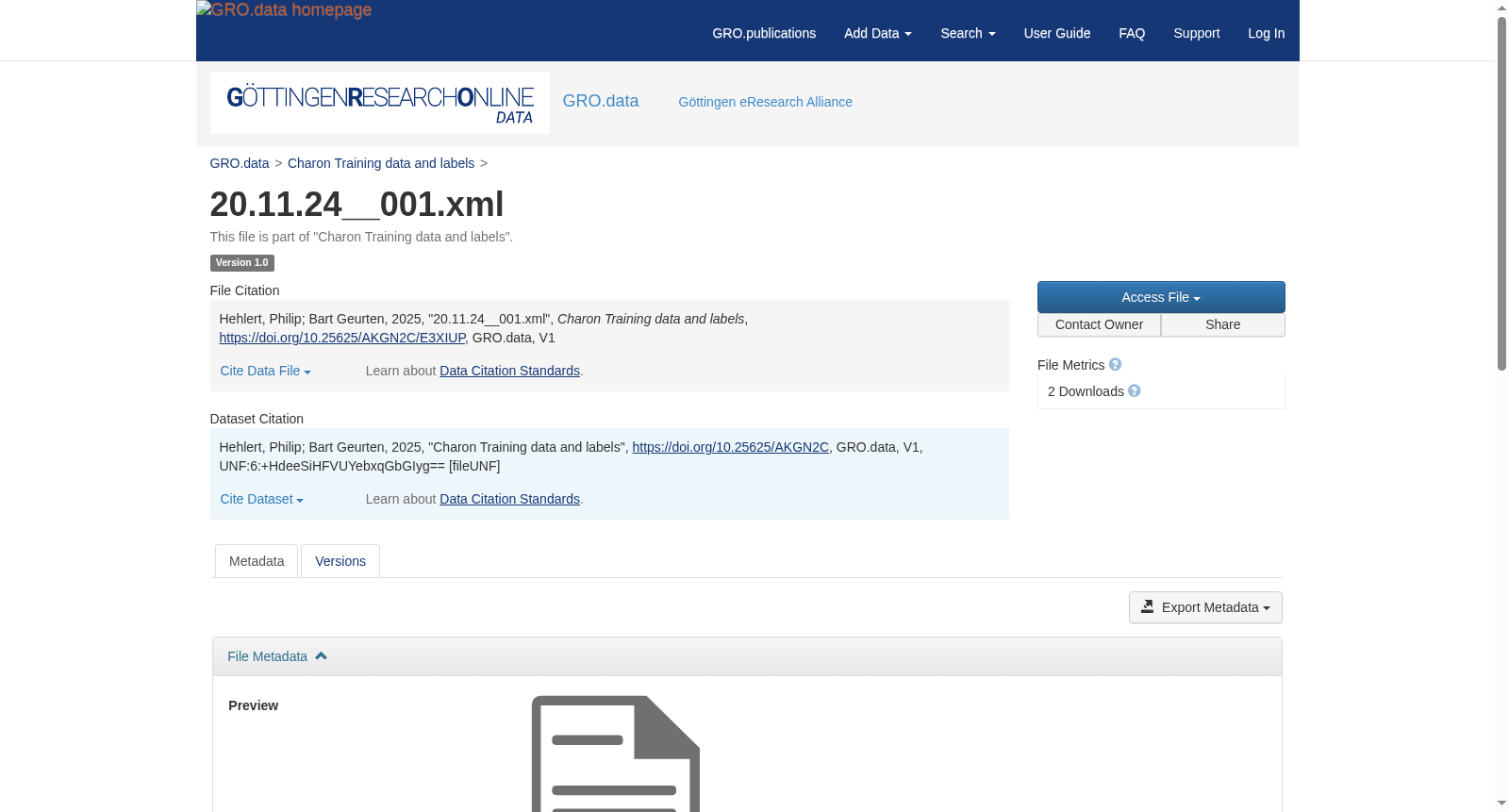Open the Cite Dataset dropdown
This screenshot has width=1509, height=812.
point(262,499)
